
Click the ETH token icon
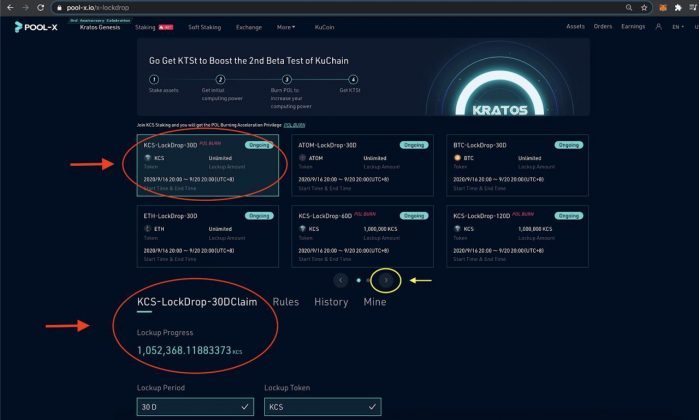(148, 229)
